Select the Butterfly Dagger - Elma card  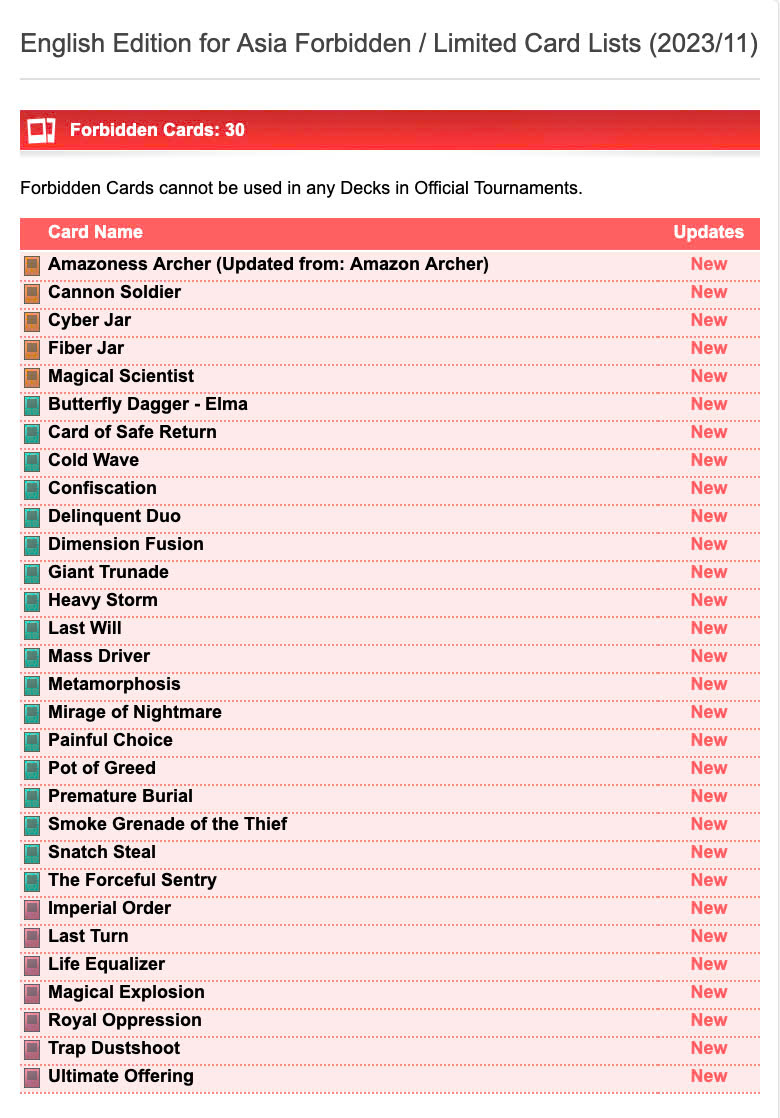pyautogui.click(x=147, y=404)
